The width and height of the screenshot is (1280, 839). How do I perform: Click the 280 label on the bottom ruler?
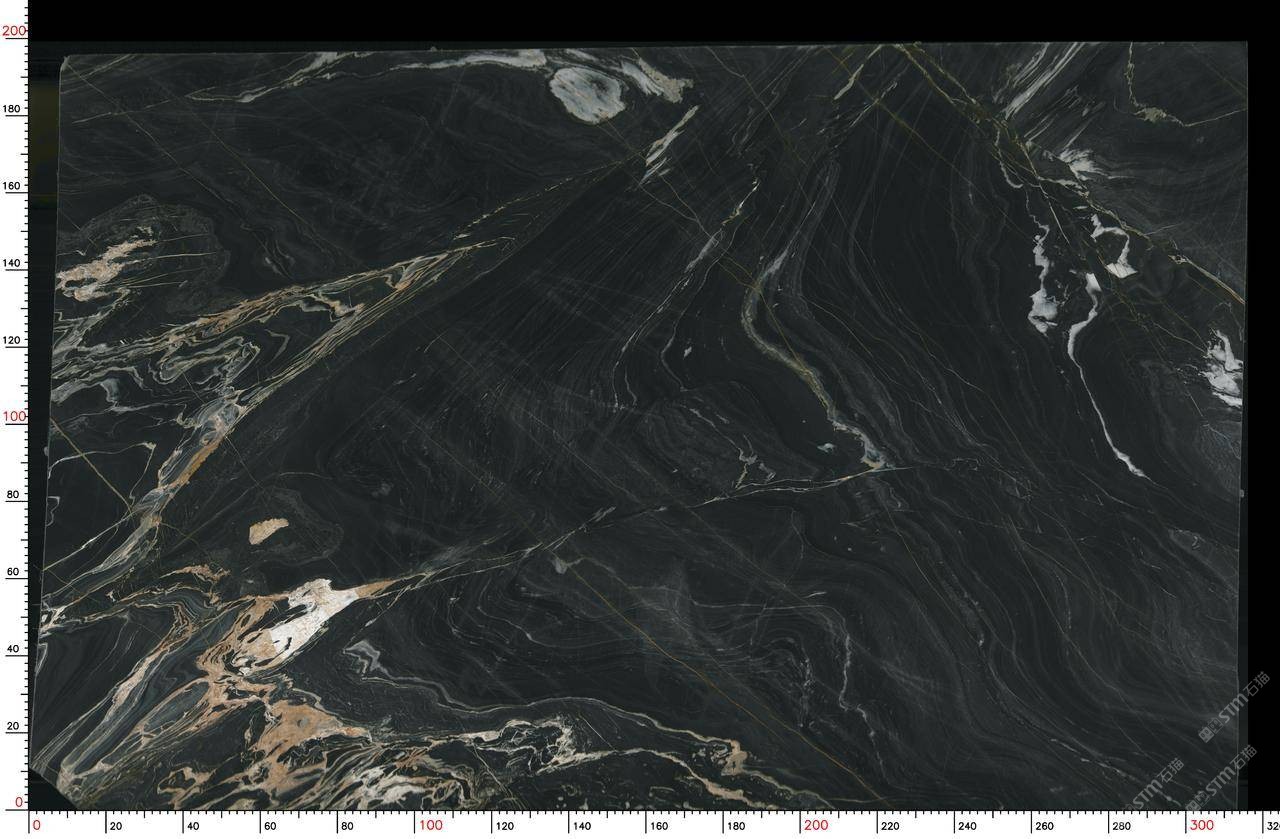coord(1121,826)
